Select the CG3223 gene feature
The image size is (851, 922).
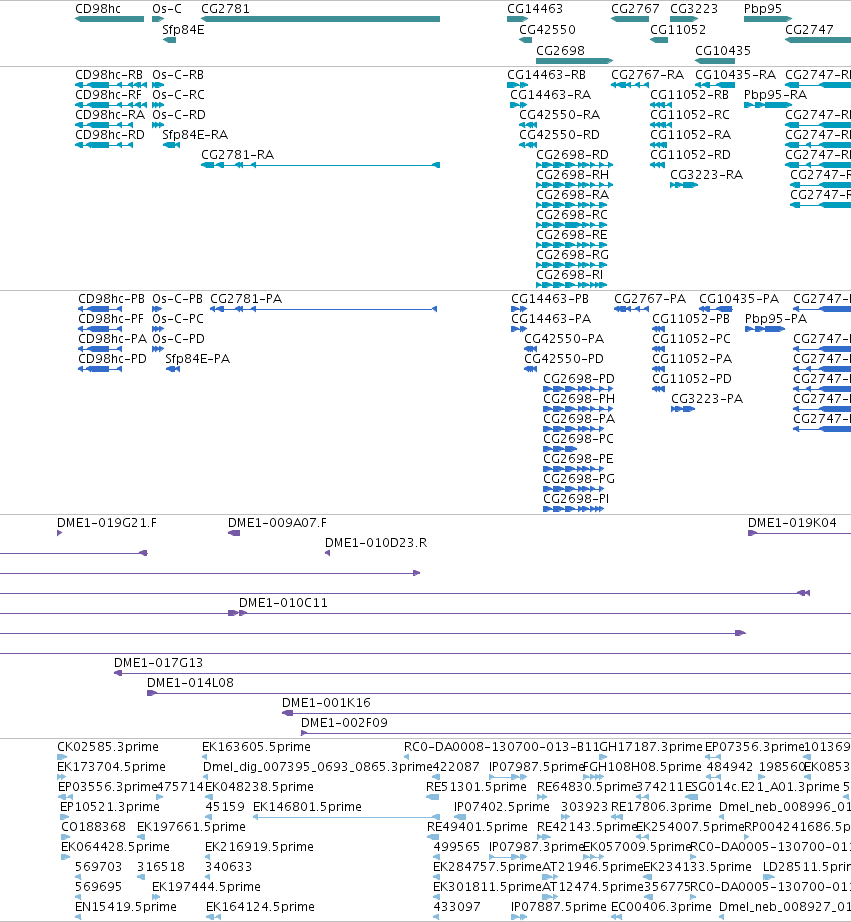click(684, 19)
